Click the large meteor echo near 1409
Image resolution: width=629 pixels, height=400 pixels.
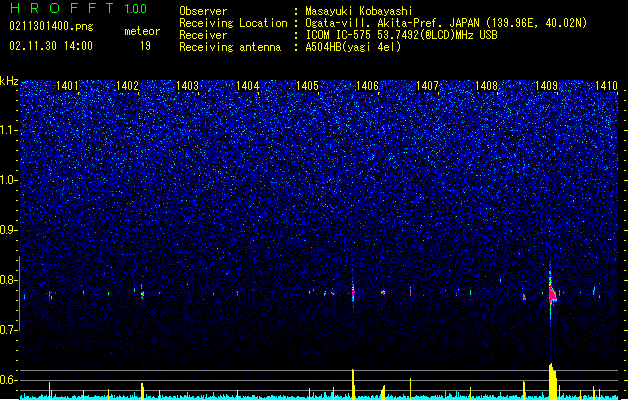click(552, 294)
